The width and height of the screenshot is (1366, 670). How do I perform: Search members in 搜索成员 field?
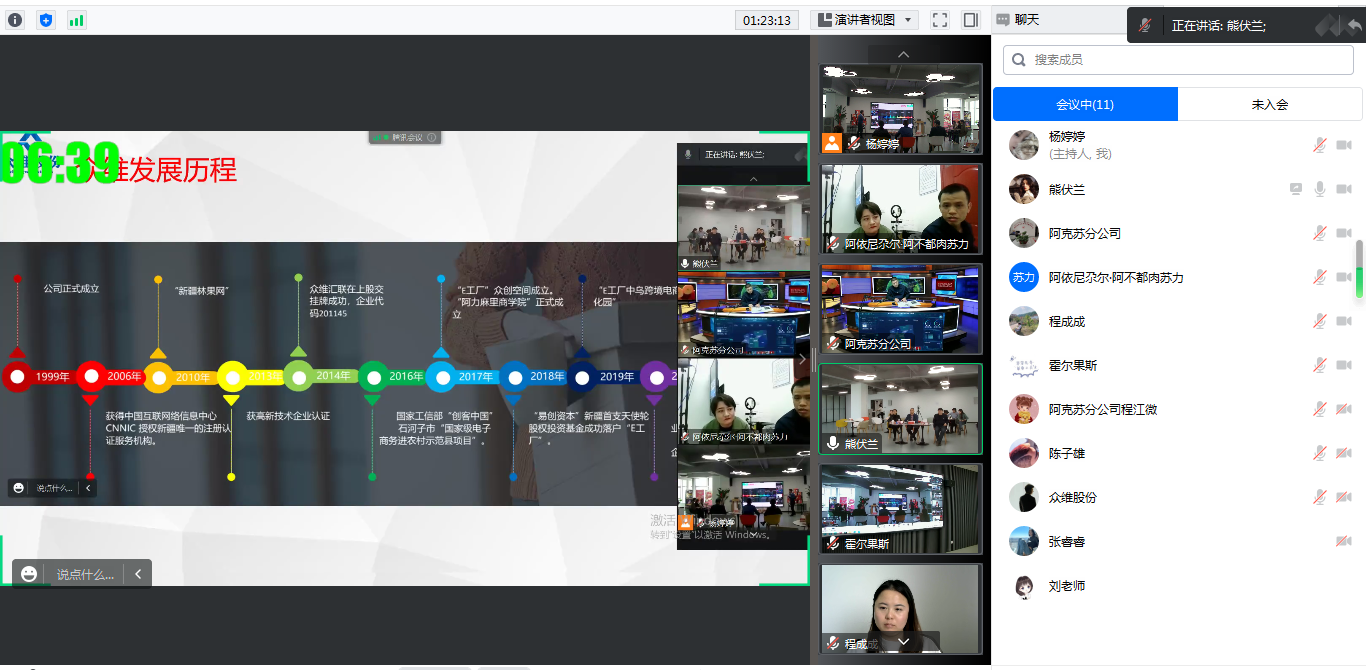click(x=1178, y=60)
